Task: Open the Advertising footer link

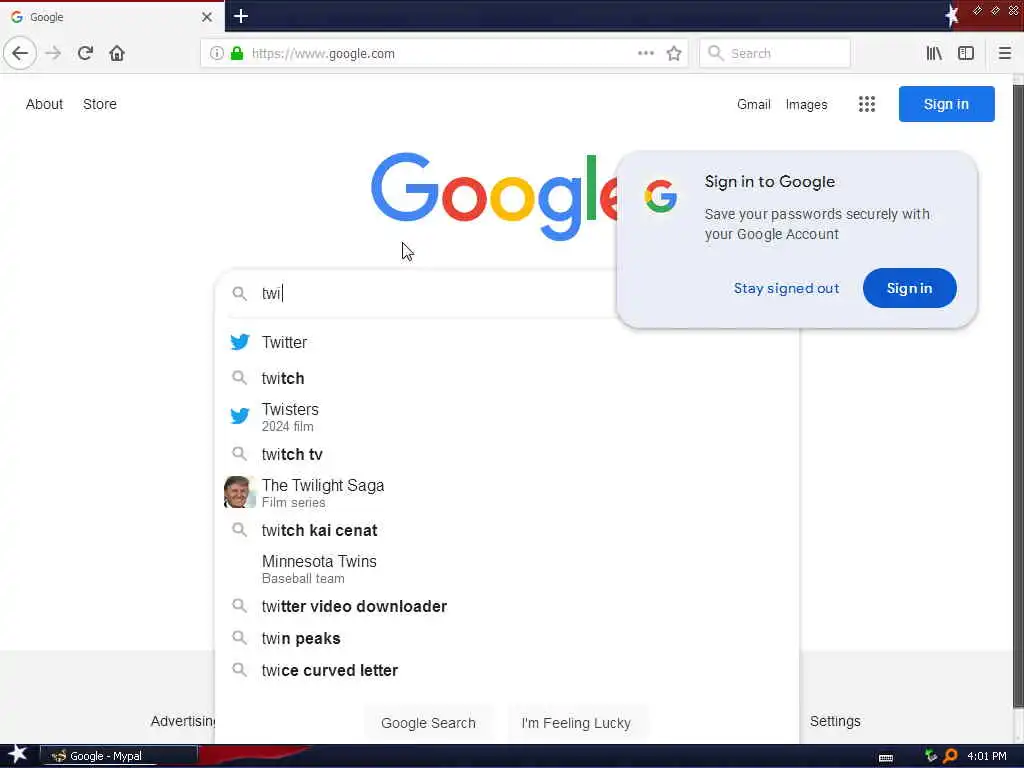Action: tap(183, 721)
